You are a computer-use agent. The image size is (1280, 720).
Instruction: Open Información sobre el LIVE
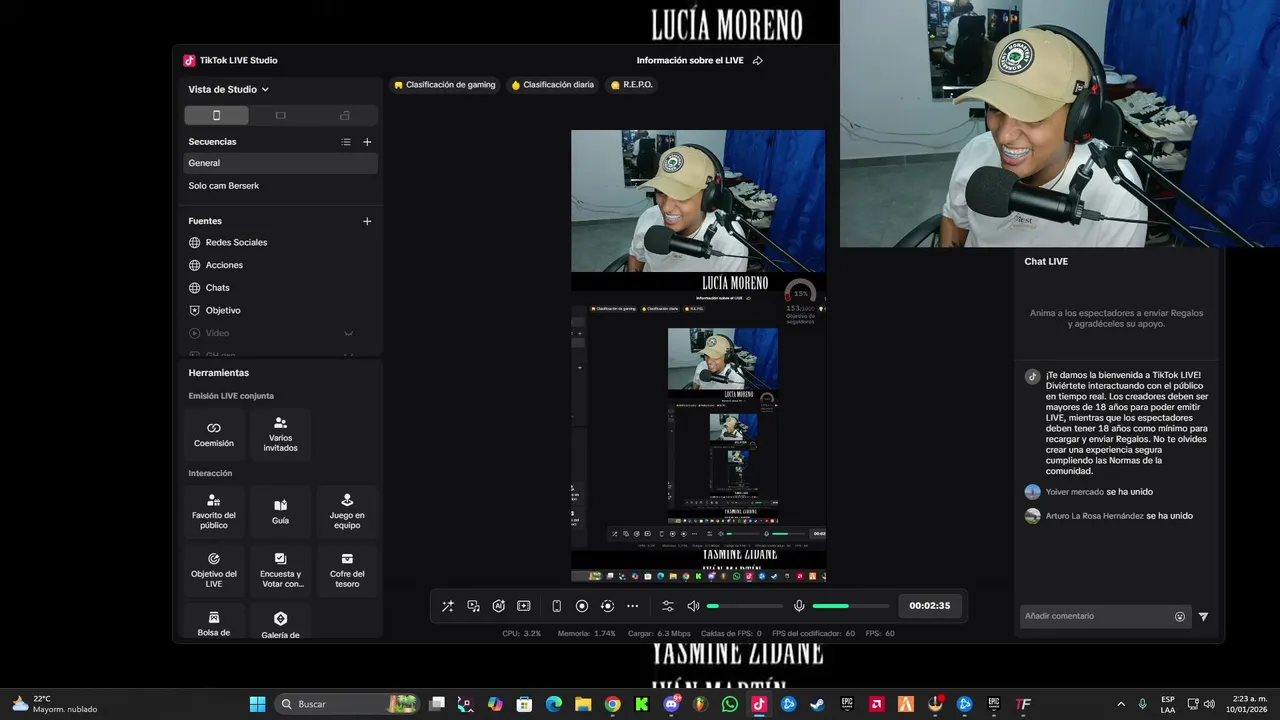[690, 60]
